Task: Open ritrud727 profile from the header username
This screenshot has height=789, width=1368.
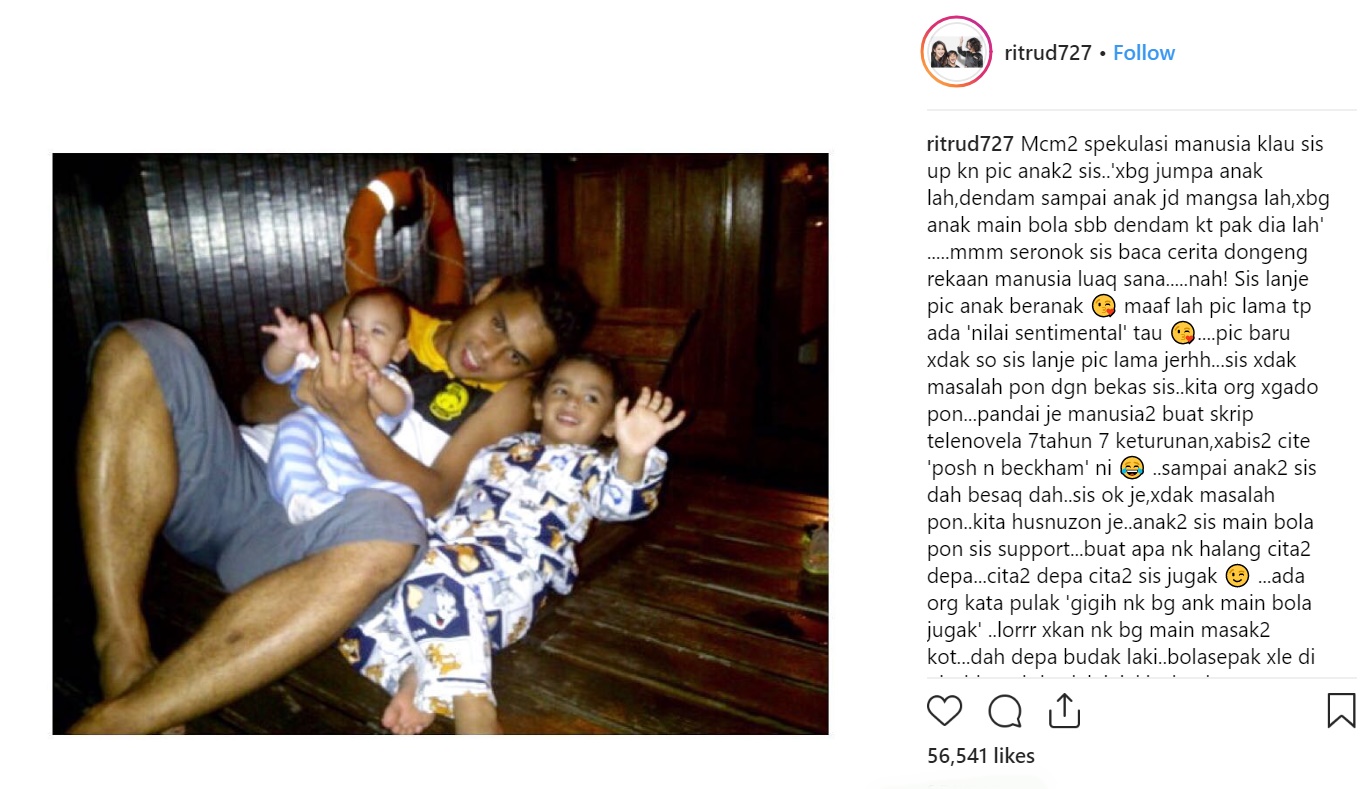Action: click(x=1048, y=53)
